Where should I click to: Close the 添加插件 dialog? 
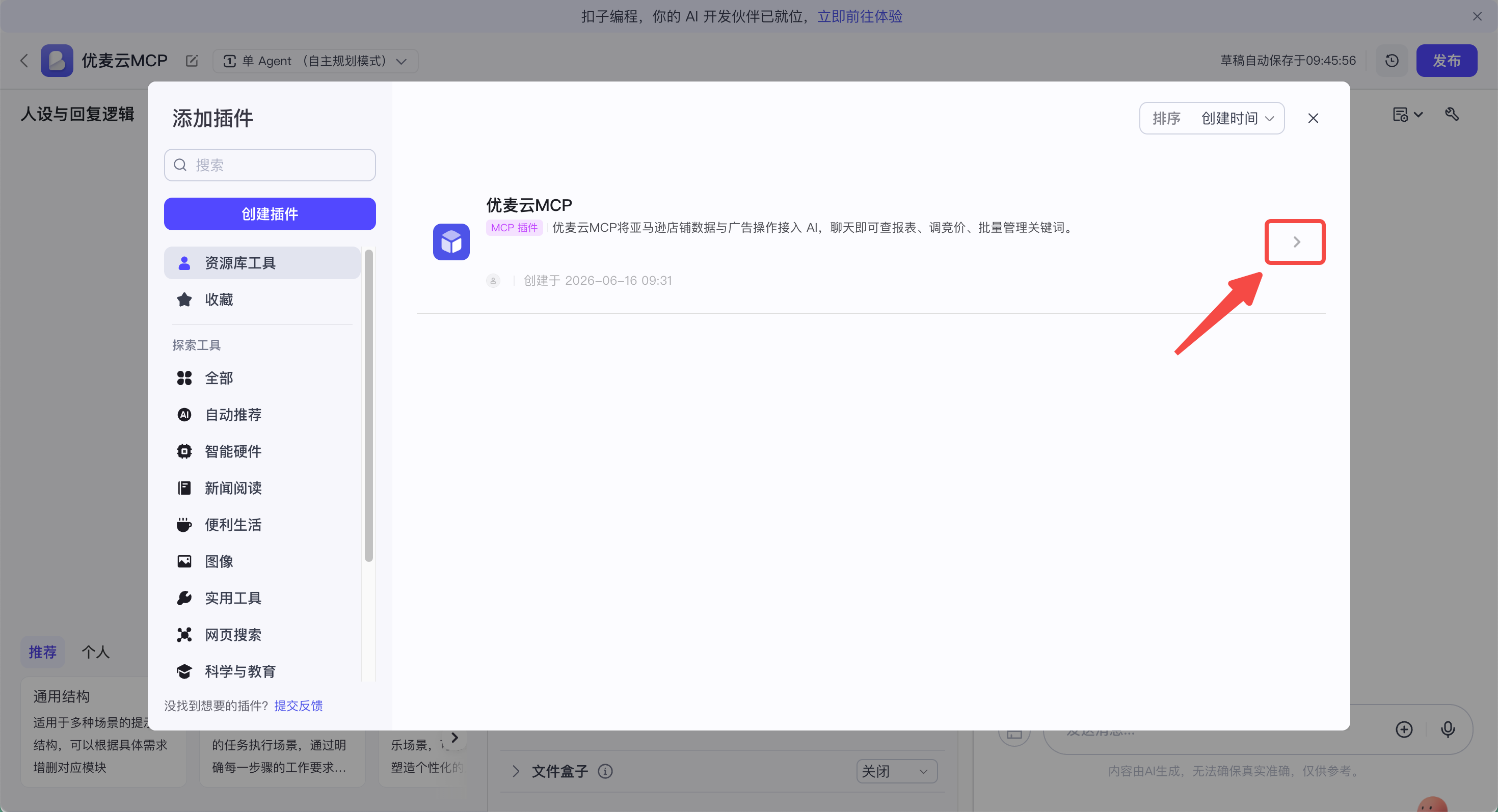(x=1313, y=119)
